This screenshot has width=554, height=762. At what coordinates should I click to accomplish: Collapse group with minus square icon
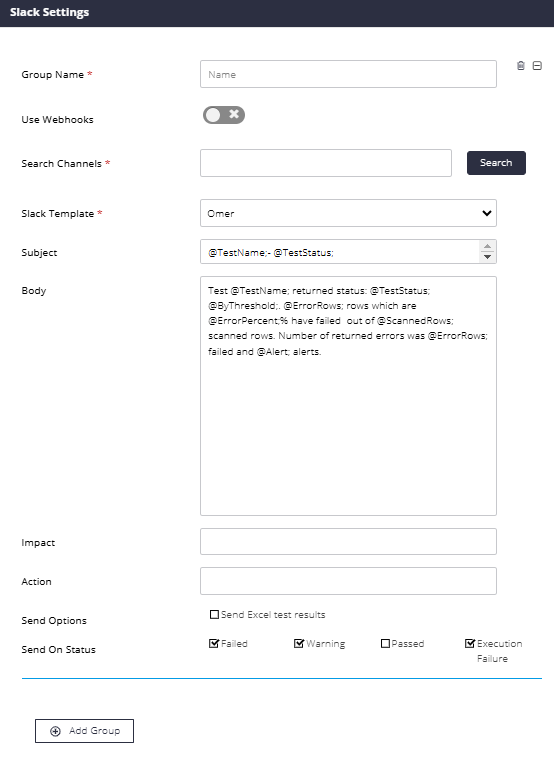coord(537,66)
